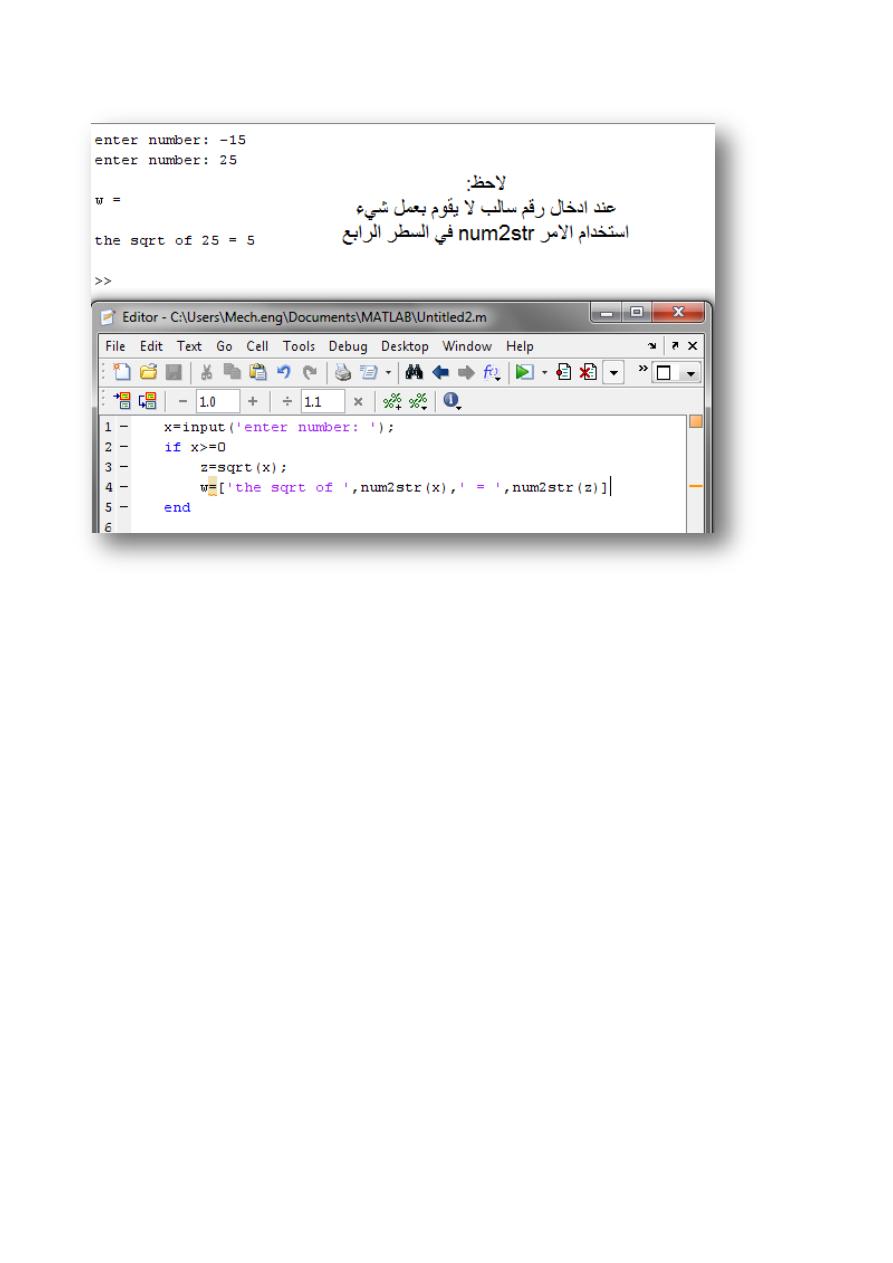Click output text "the sqrt of 25 = 5"
Image resolution: width=893 pixels, height=1263 pixels.
174,240
